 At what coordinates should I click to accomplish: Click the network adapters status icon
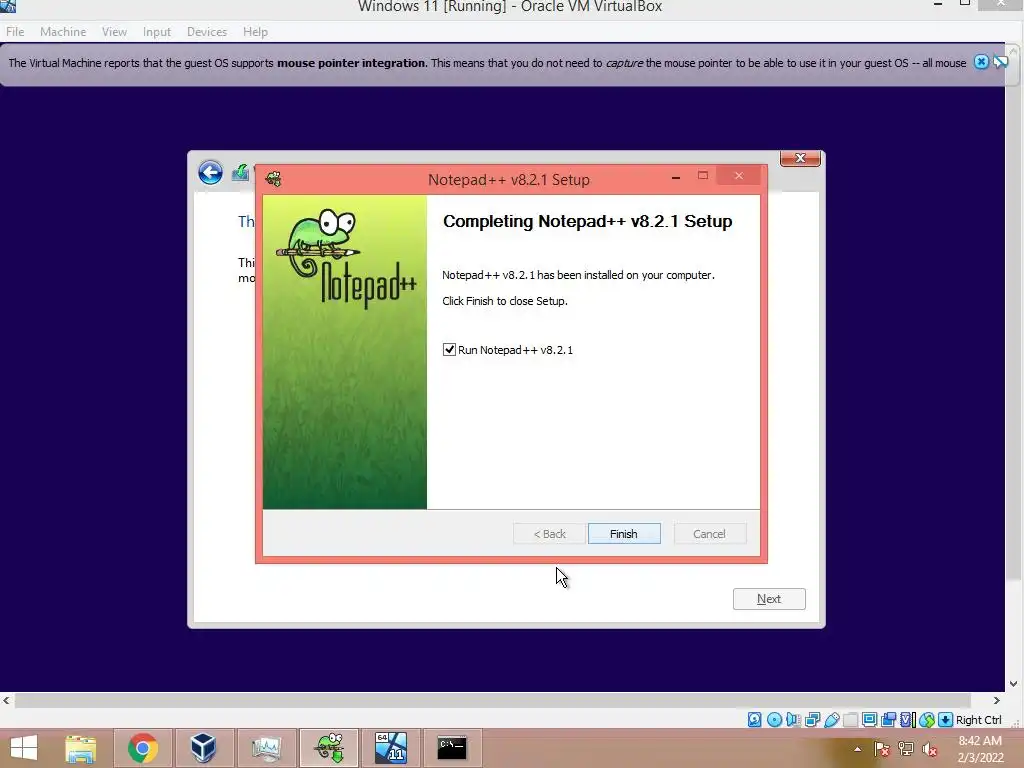812,720
